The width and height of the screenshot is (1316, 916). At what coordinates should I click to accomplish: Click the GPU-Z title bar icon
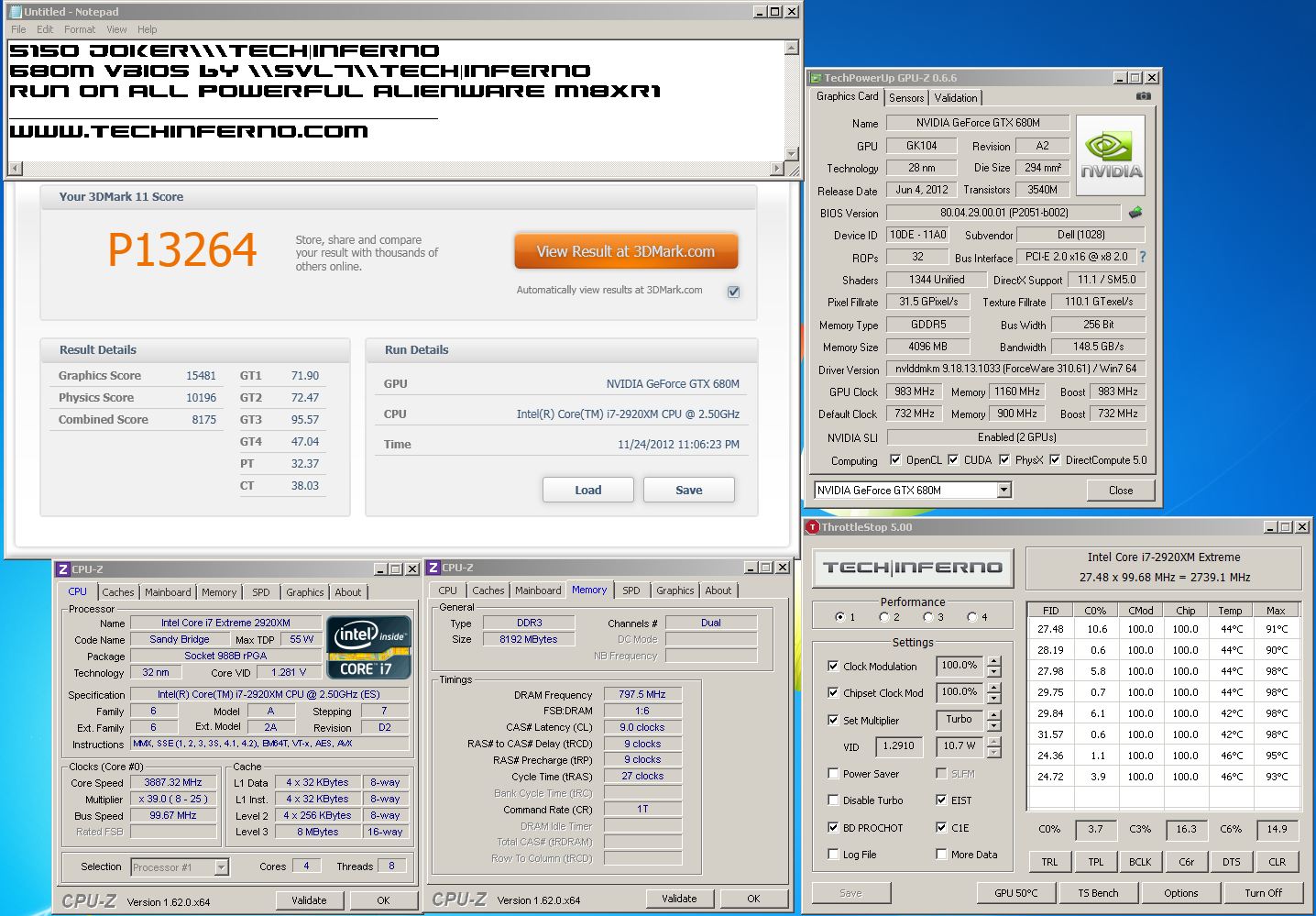[815, 78]
